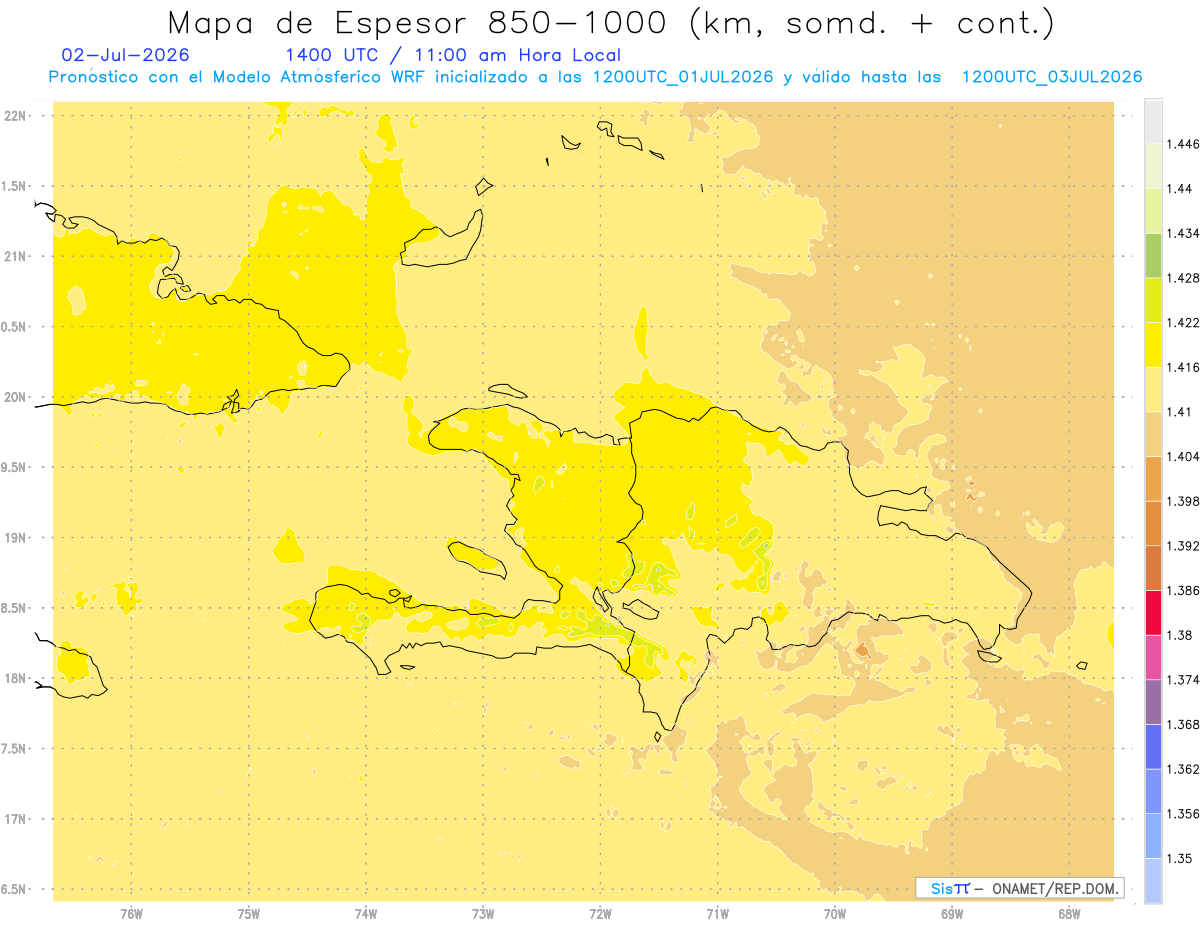The height and width of the screenshot is (927, 1200).
Task: Click the colorbar value '1.44'
Action: click(x=1179, y=189)
